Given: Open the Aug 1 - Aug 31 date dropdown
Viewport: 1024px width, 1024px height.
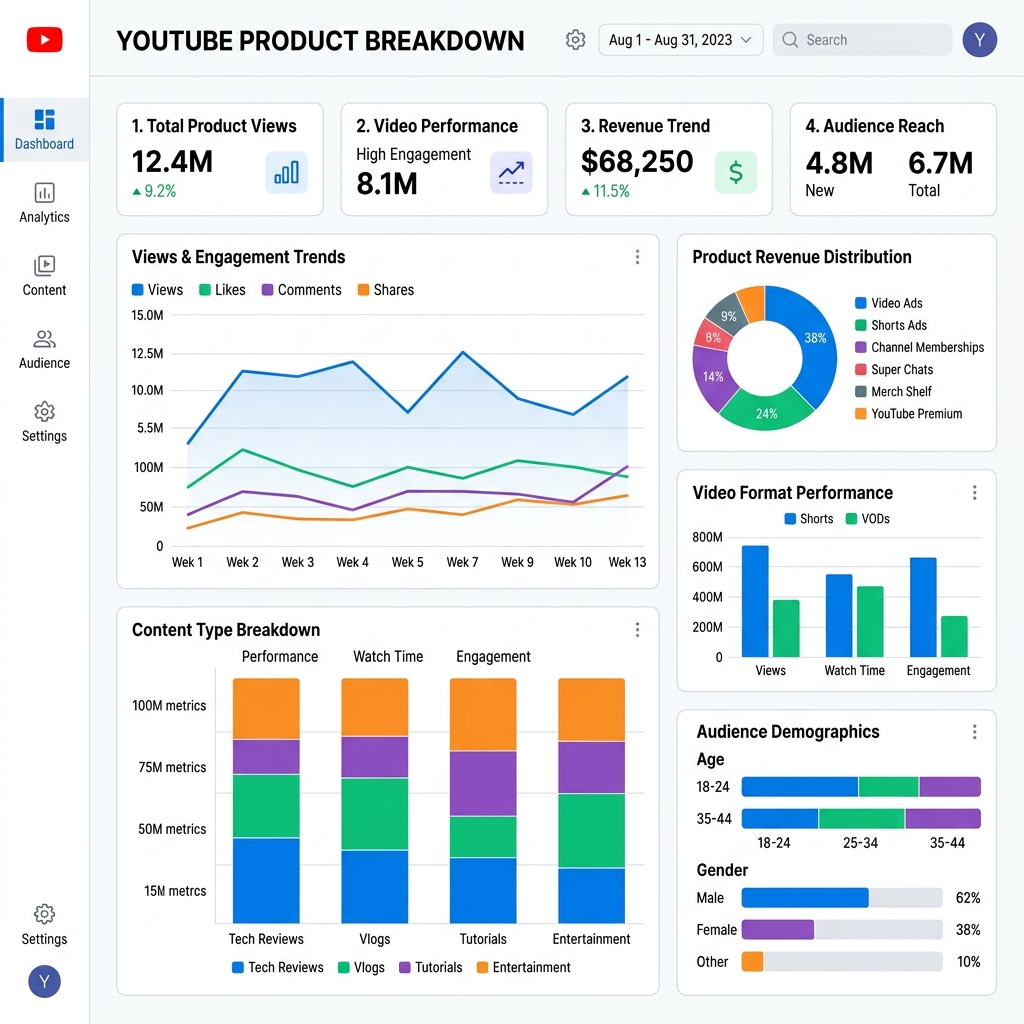Looking at the screenshot, I should 680,40.
